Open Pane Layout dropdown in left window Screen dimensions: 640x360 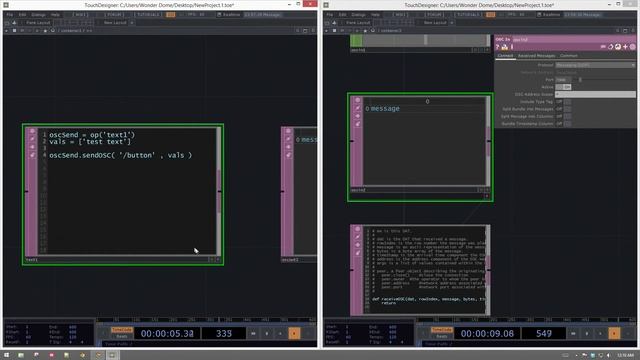click(38, 22)
